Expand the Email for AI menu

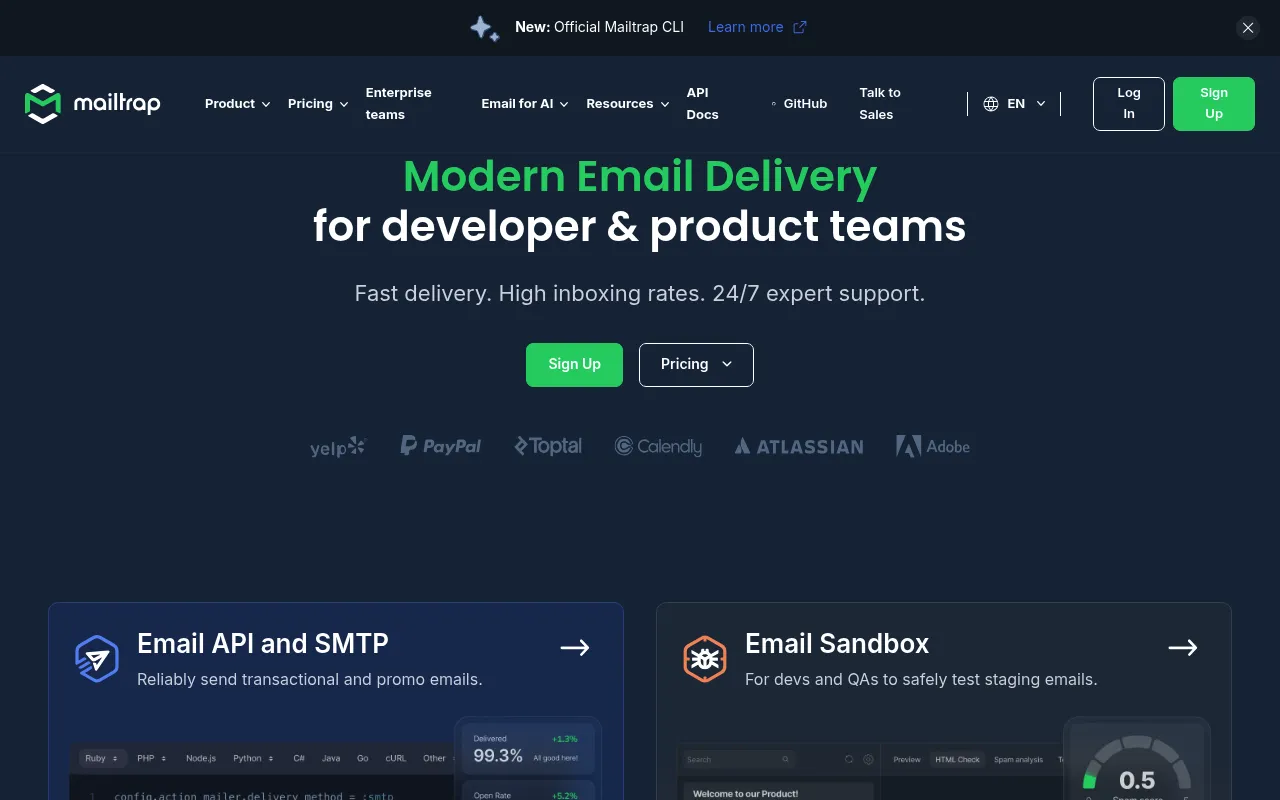click(x=525, y=104)
